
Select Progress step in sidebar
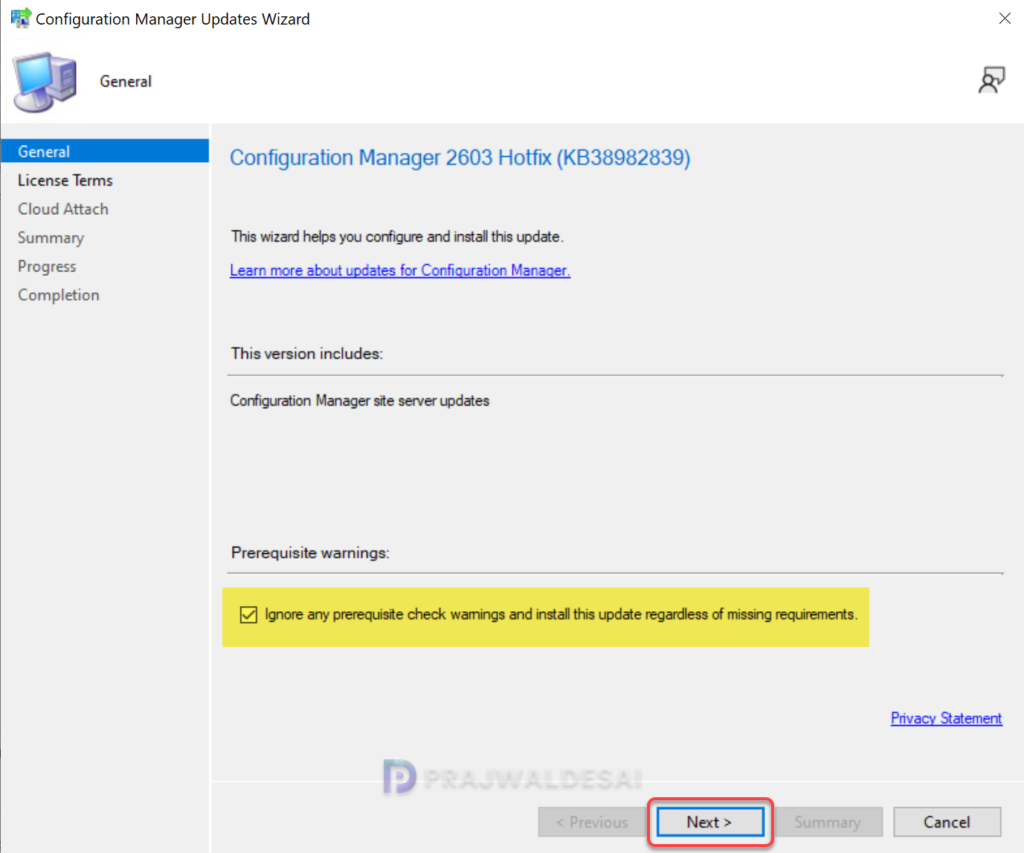47,266
